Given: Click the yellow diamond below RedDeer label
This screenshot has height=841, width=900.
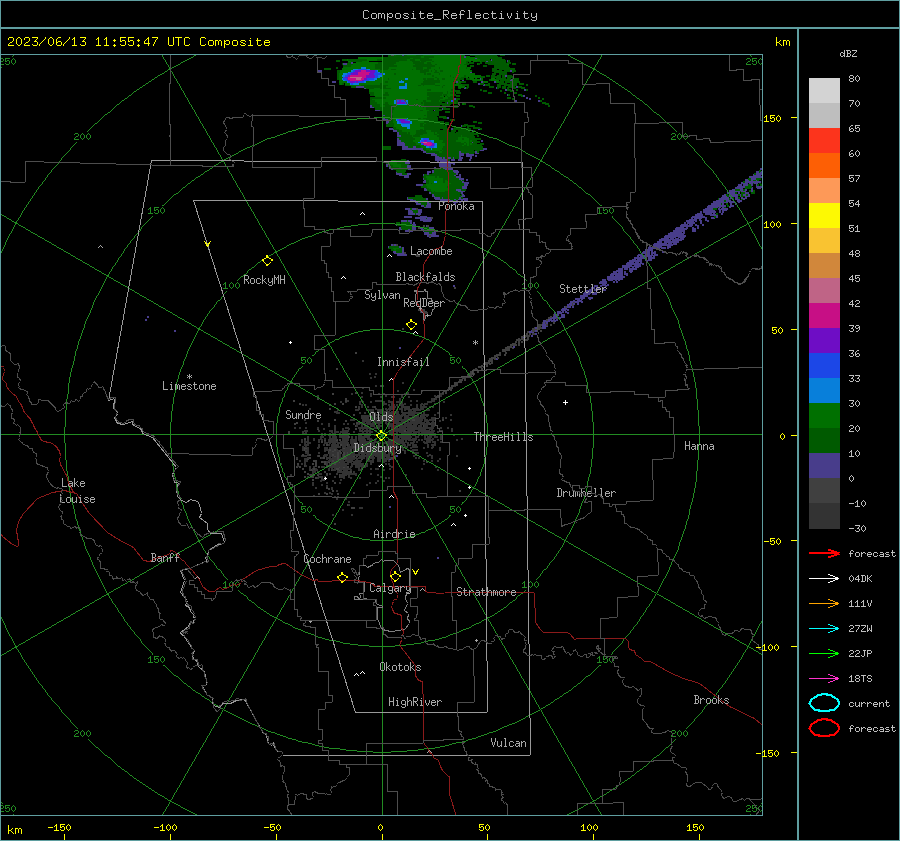Looking at the screenshot, I should coord(411,325).
